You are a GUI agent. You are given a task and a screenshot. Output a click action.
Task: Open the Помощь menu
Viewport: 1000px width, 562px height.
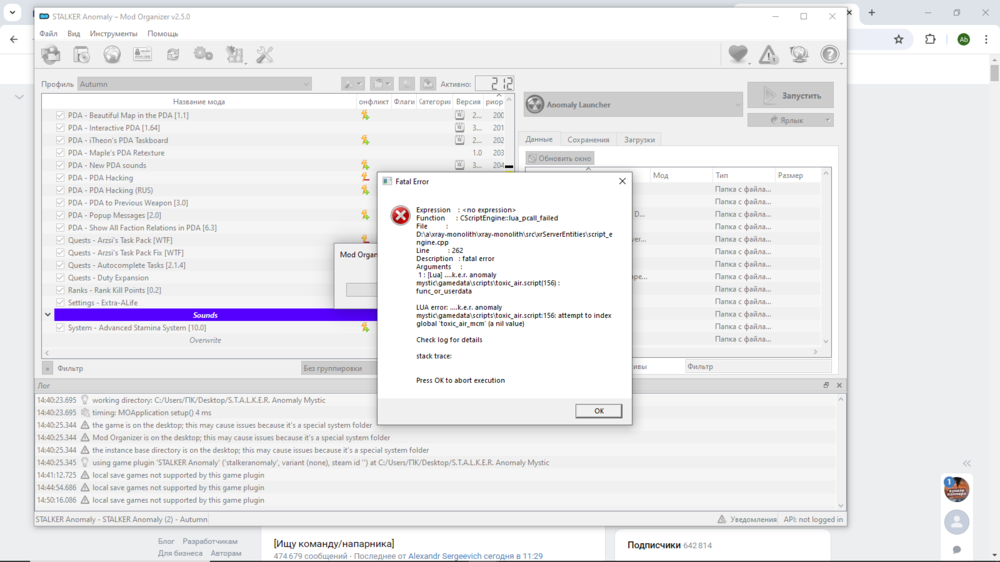point(163,34)
